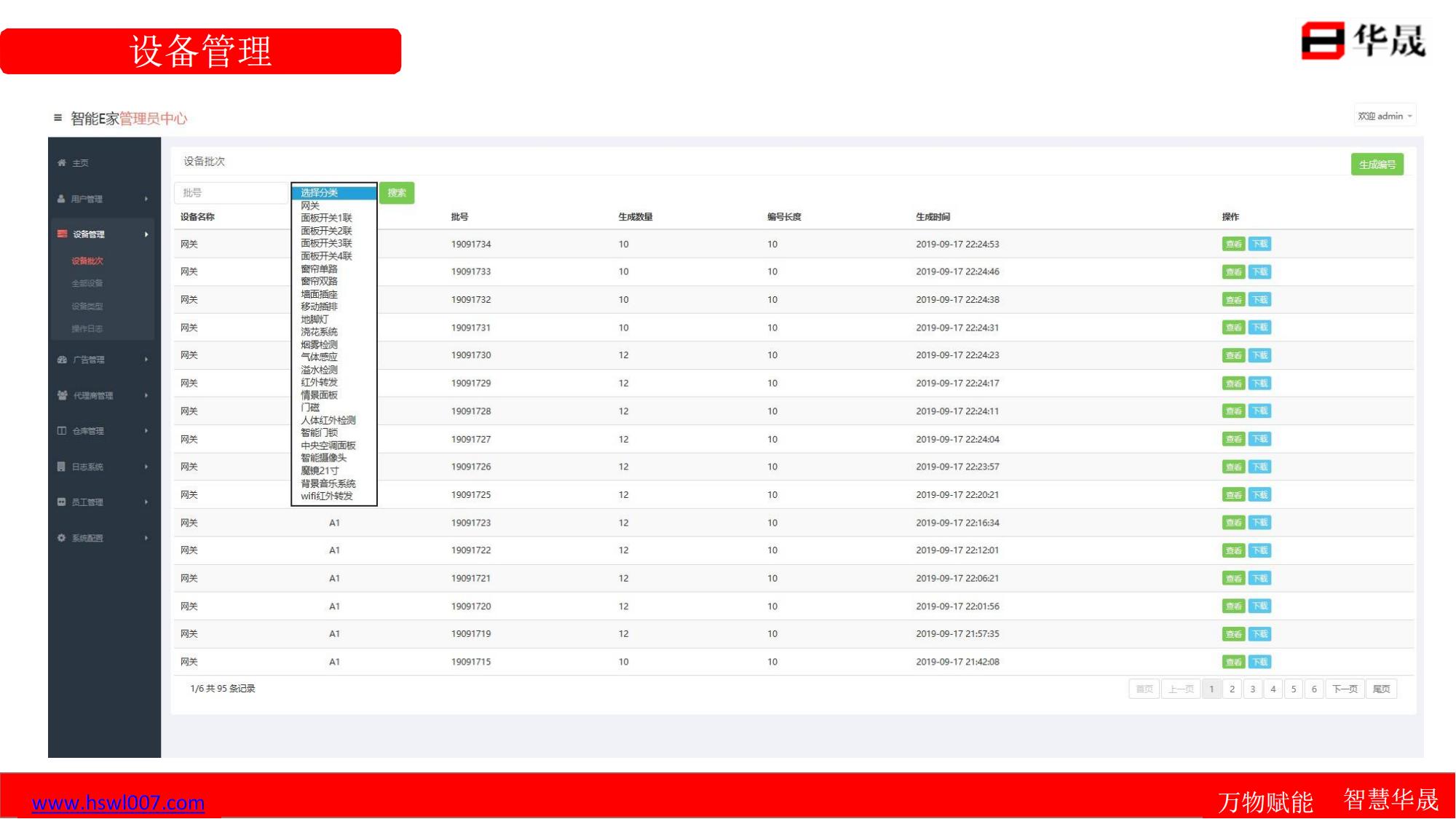Image resolution: width=1456 pixels, height=819 pixels.
Task: Click 查看 for batch 19091730
Action: click(1233, 355)
